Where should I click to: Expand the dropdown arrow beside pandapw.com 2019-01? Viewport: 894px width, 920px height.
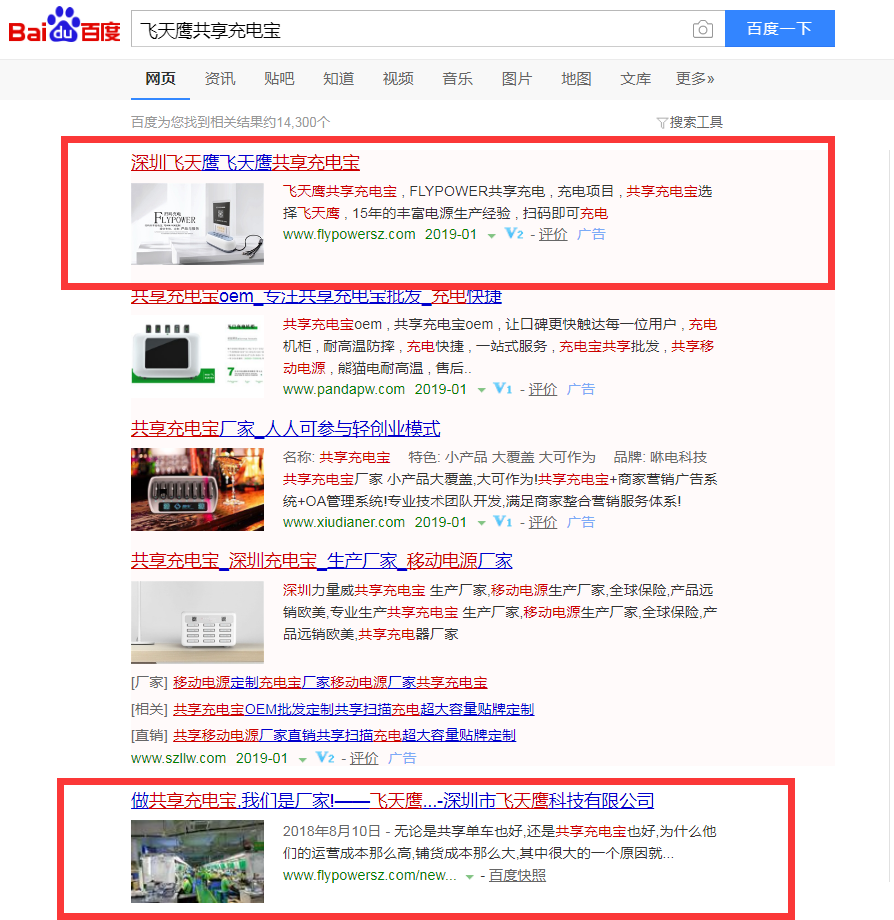[x=482, y=389]
